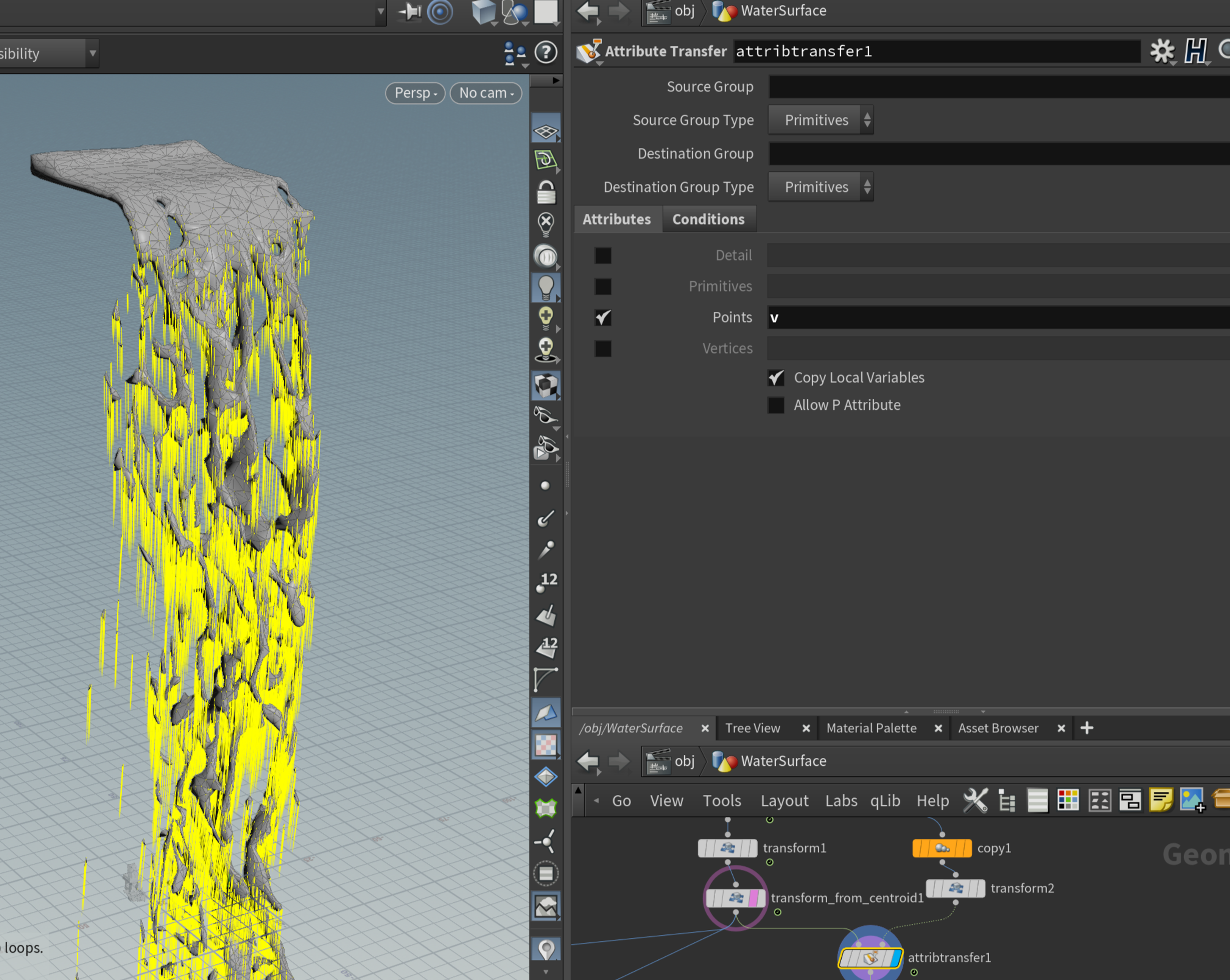The image size is (1230, 980).
Task: Open the color palette grid icon
Action: coord(1068,800)
